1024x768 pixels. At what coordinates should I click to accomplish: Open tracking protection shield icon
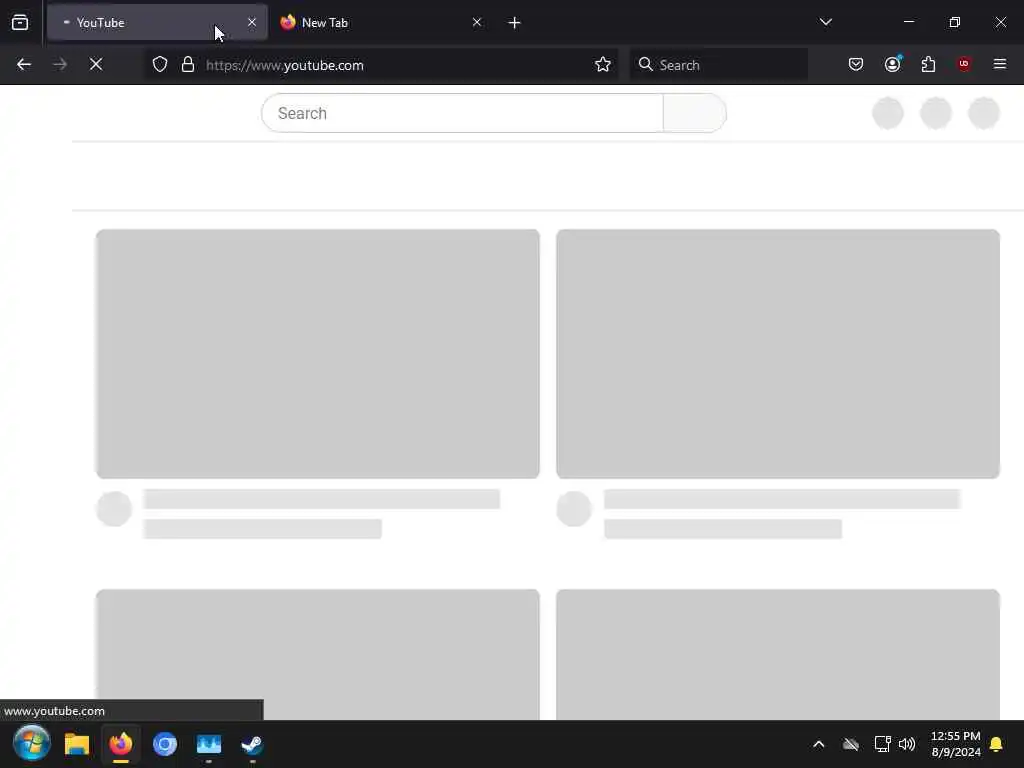[x=160, y=65]
